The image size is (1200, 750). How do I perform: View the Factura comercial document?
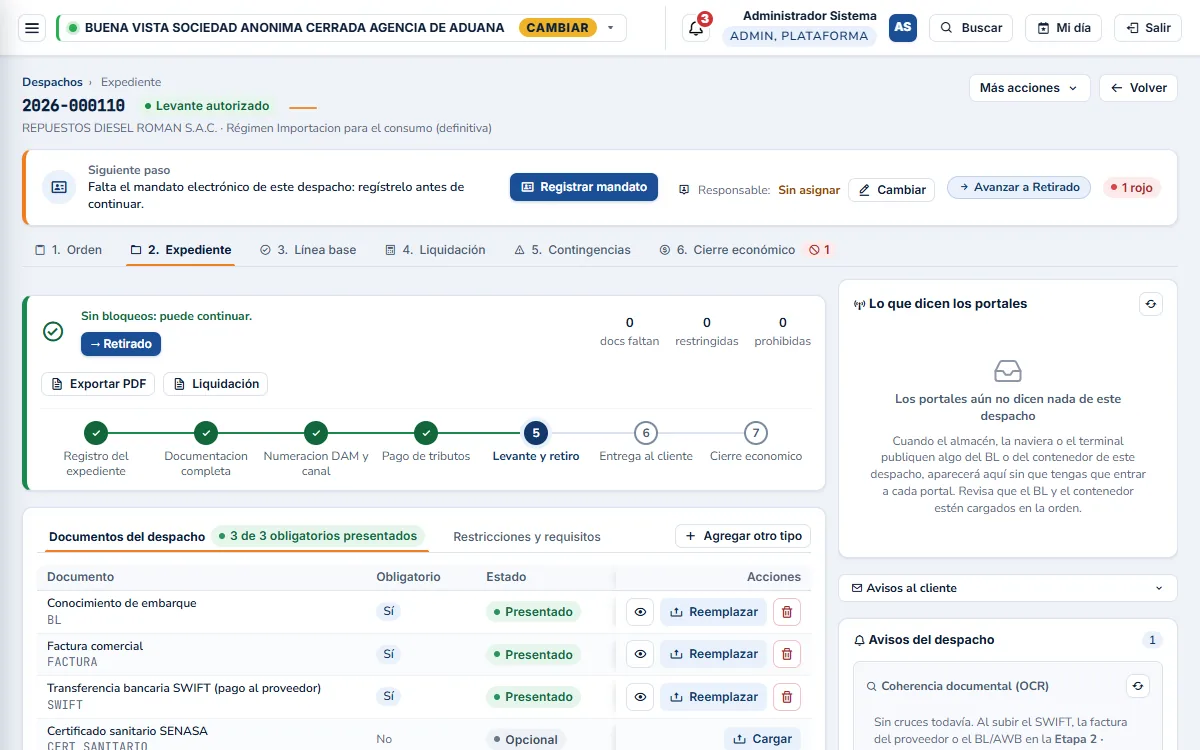coord(640,654)
